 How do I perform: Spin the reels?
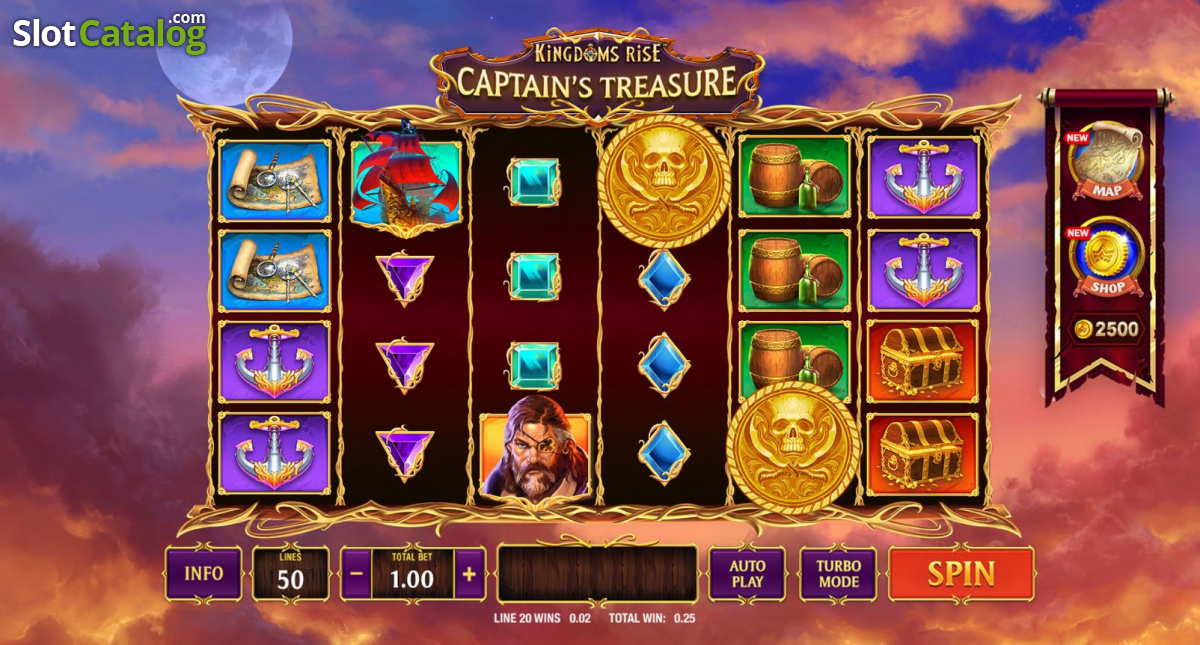961,574
